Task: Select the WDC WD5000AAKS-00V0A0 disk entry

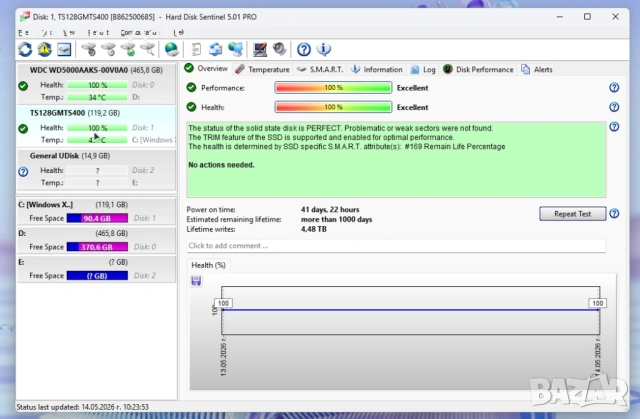Action: coord(96,84)
